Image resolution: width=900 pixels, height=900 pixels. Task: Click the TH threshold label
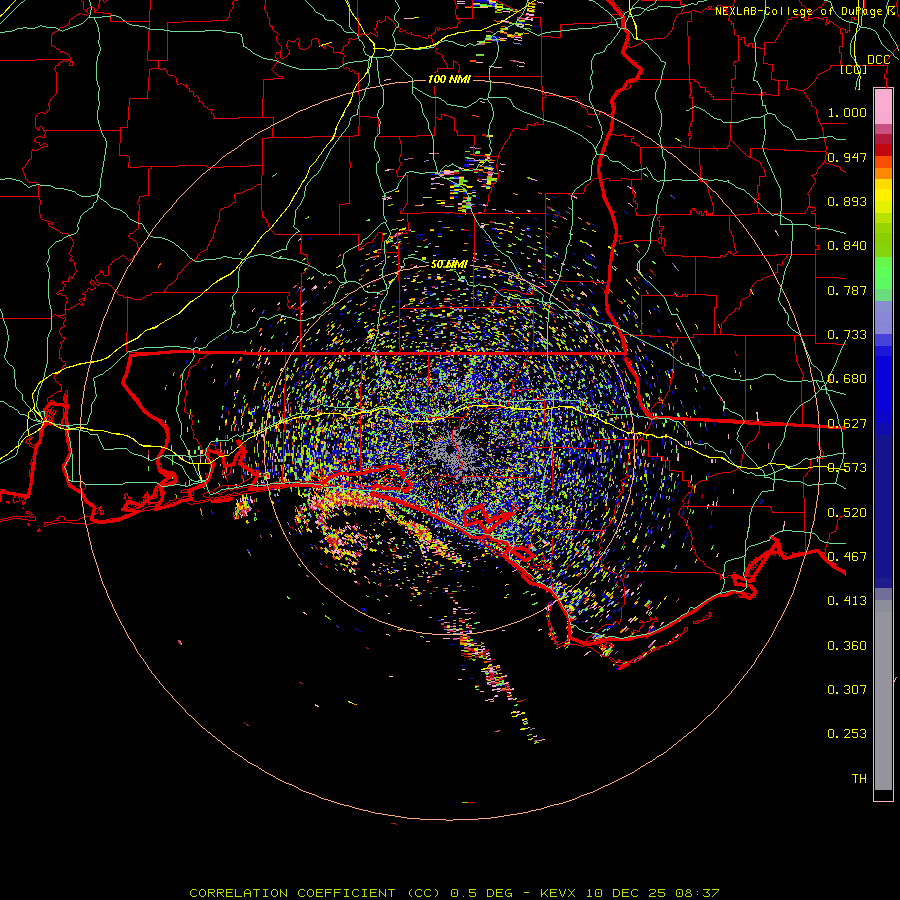(859, 779)
